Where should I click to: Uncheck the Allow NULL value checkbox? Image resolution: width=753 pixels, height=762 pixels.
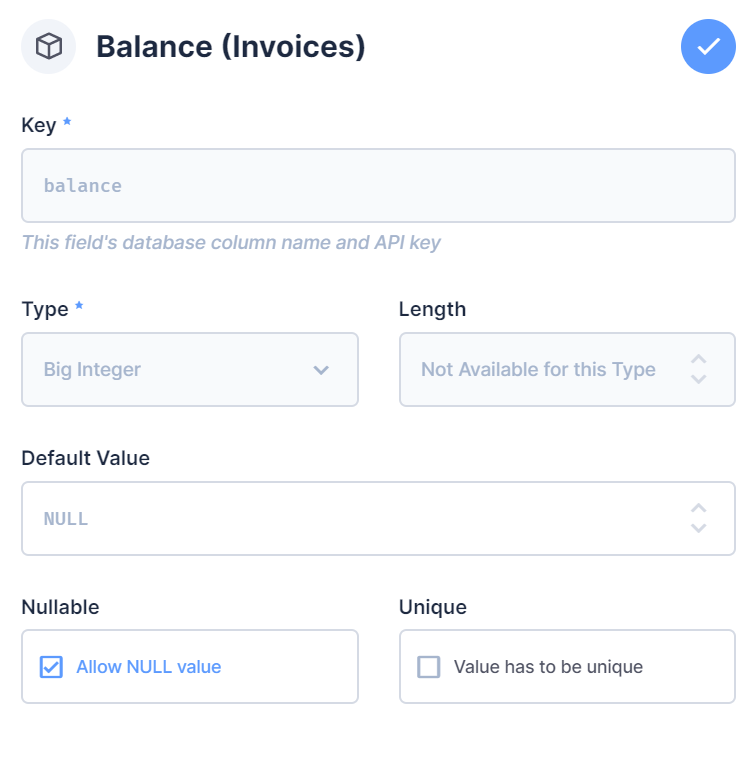coord(51,667)
